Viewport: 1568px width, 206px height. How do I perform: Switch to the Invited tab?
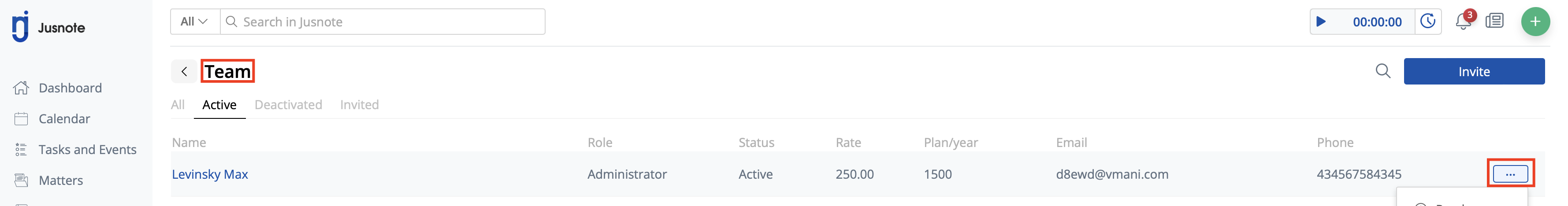tap(359, 105)
